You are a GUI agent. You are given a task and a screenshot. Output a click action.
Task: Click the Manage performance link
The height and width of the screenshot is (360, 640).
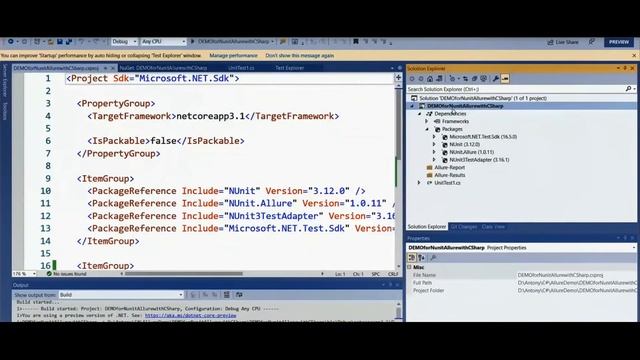(x=233, y=56)
